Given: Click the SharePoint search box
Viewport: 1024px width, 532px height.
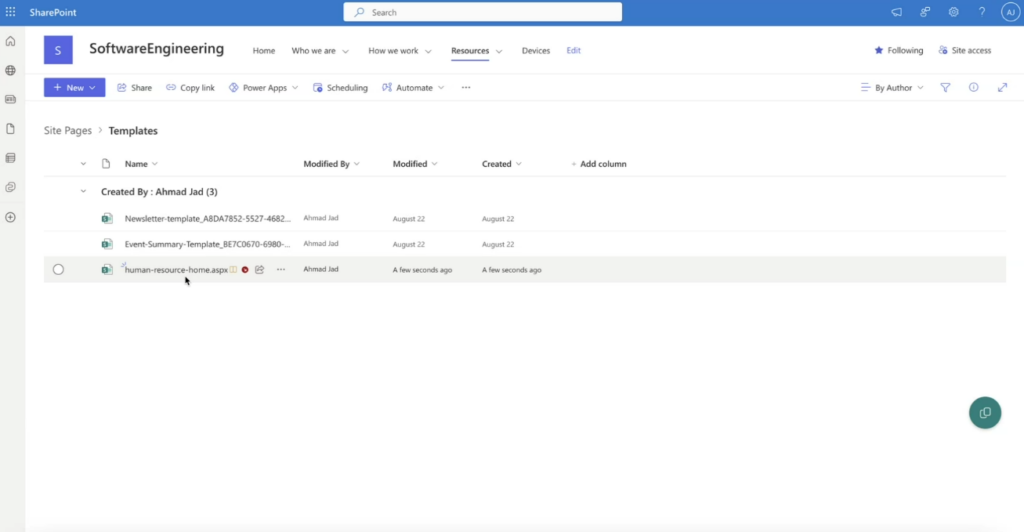Looking at the screenshot, I should [483, 12].
